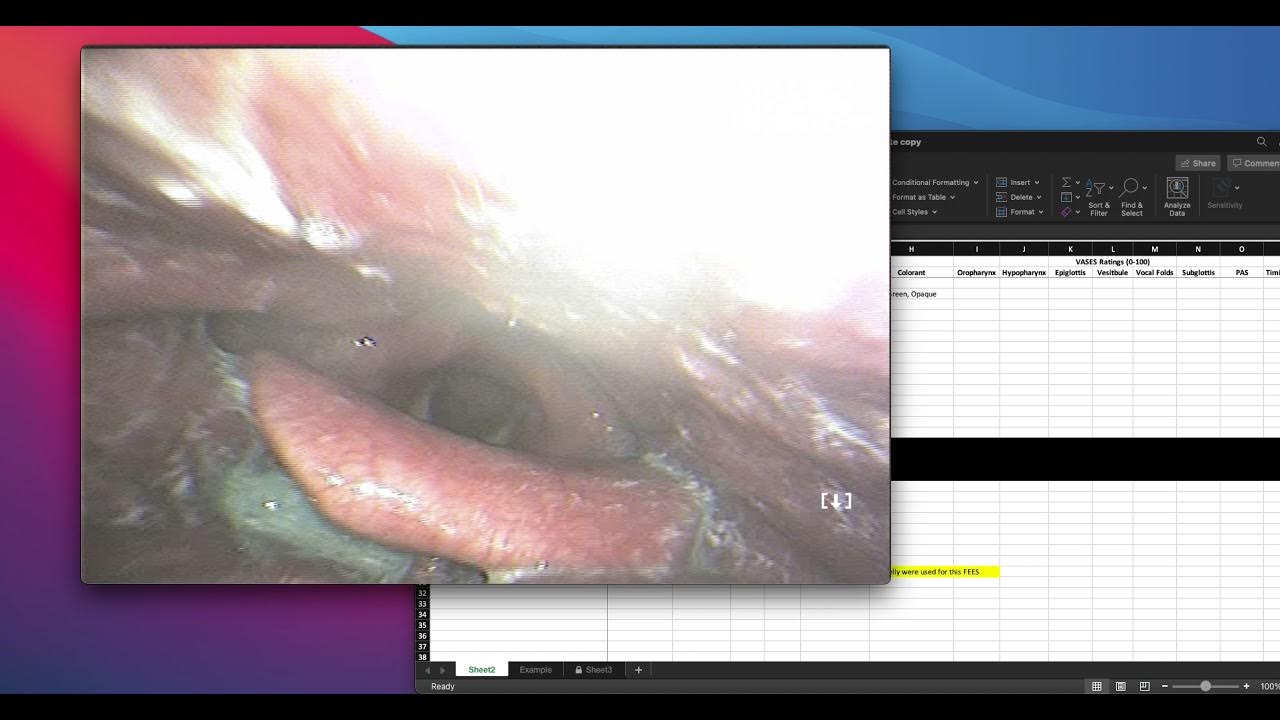1280x720 pixels.
Task: Switch to Page Break Preview icon
Action: [1143, 686]
